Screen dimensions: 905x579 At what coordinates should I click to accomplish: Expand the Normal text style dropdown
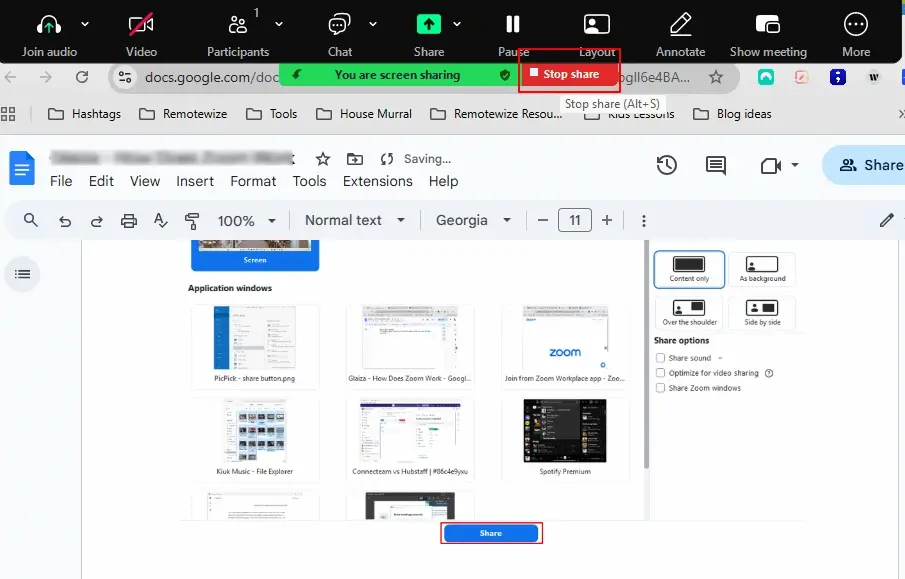pyautogui.click(x=355, y=221)
